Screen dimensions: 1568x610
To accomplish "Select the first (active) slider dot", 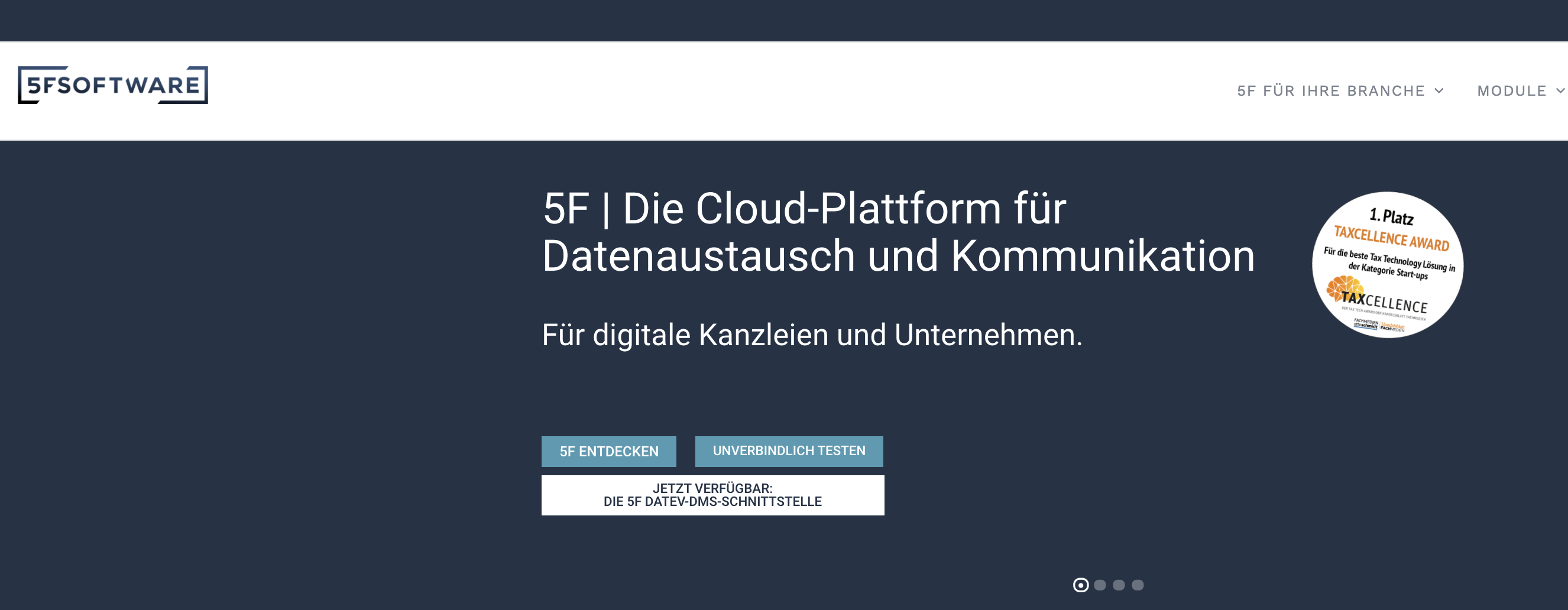I will point(1080,585).
